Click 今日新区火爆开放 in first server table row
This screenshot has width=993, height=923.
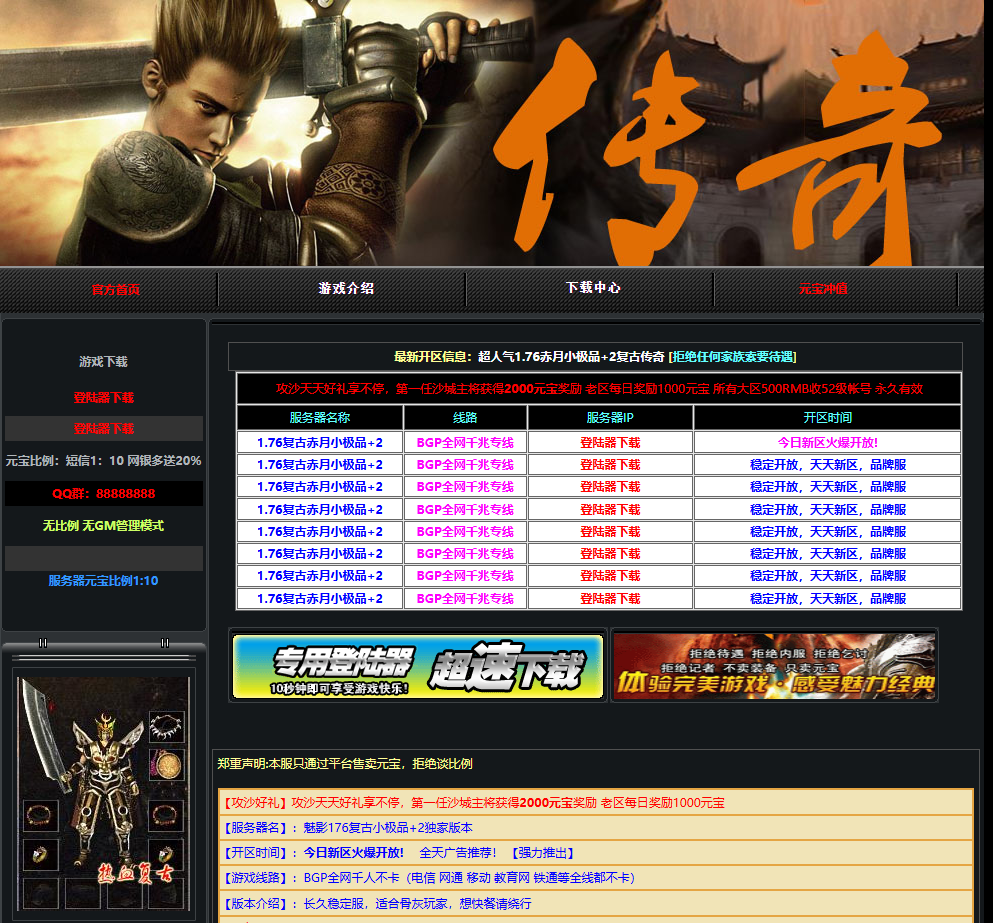(827, 442)
